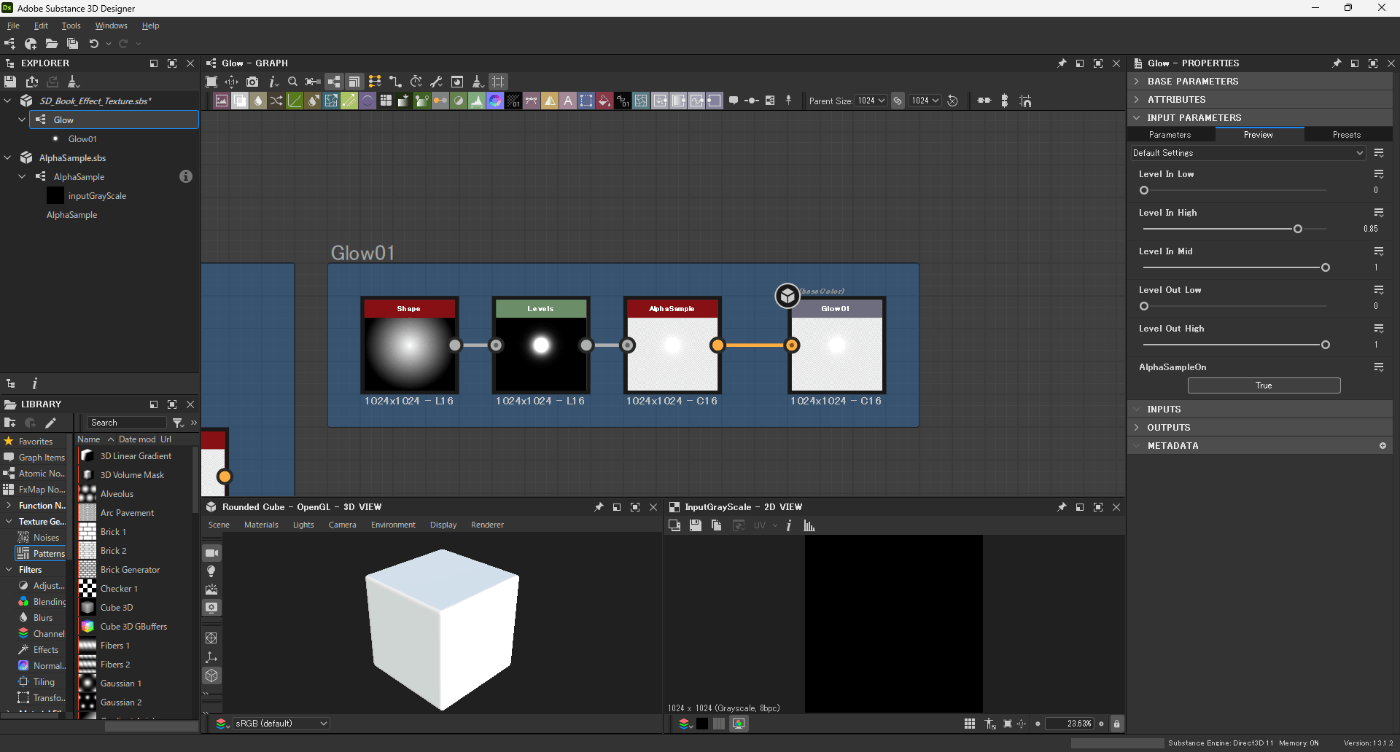Click histogram icon in 2D view toolbar
The height and width of the screenshot is (752, 1400).
tap(809, 525)
